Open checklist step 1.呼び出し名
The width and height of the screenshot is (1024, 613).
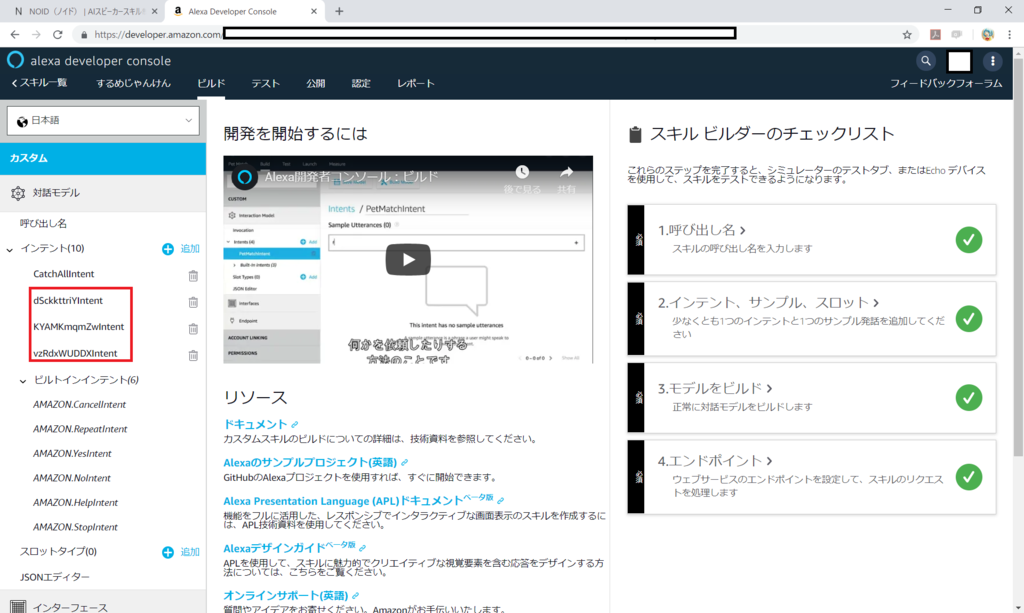point(702,230)
